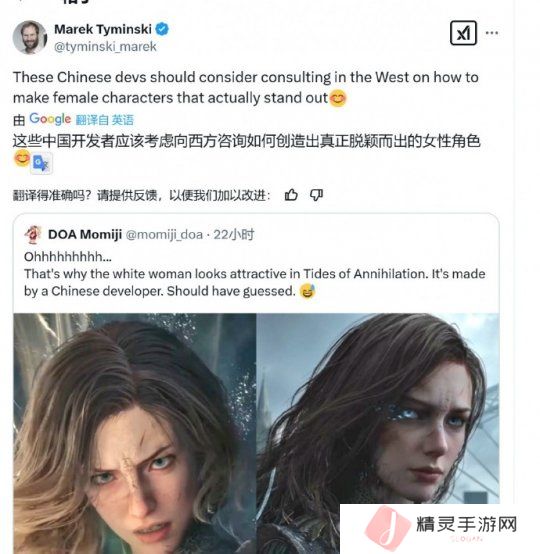Open DOA Momiji's small avatar

[33, 235]
